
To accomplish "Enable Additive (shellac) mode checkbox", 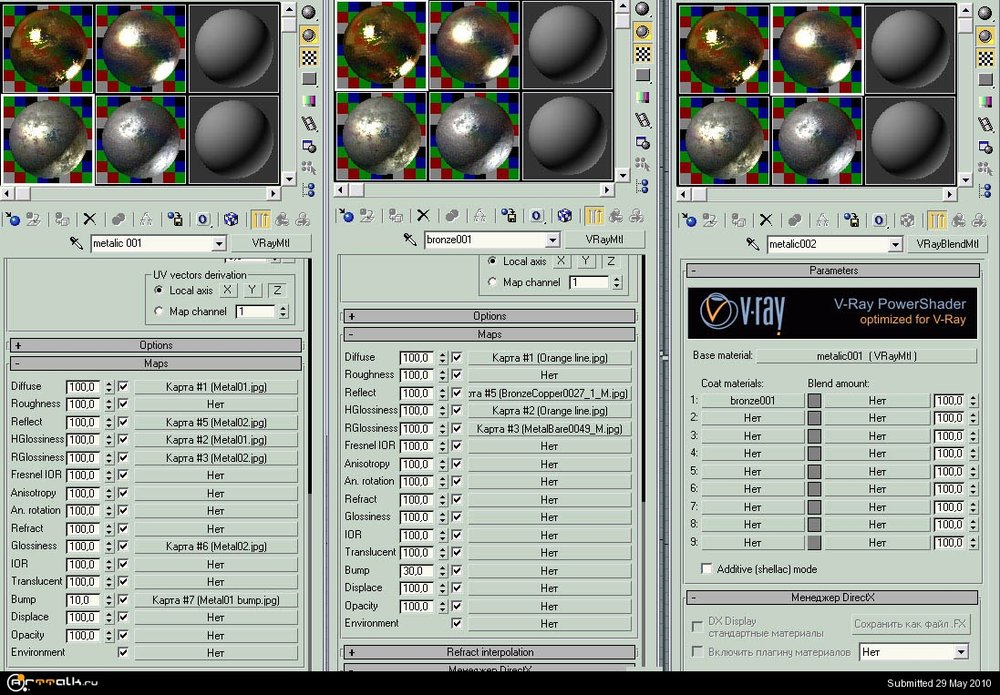I will pos(707,569).
